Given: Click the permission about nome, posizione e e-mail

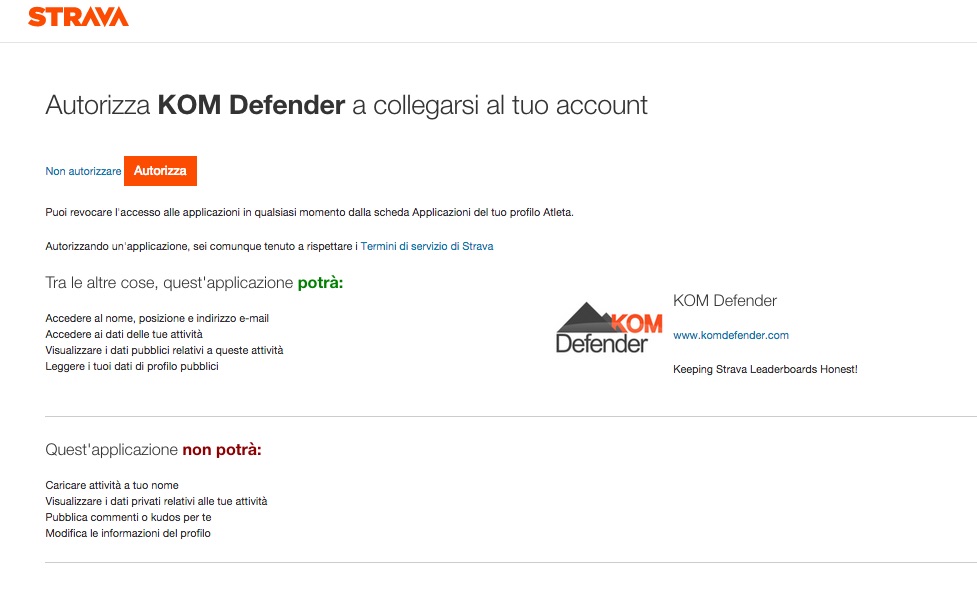Looking at the screenshot, I should [157, 318].
